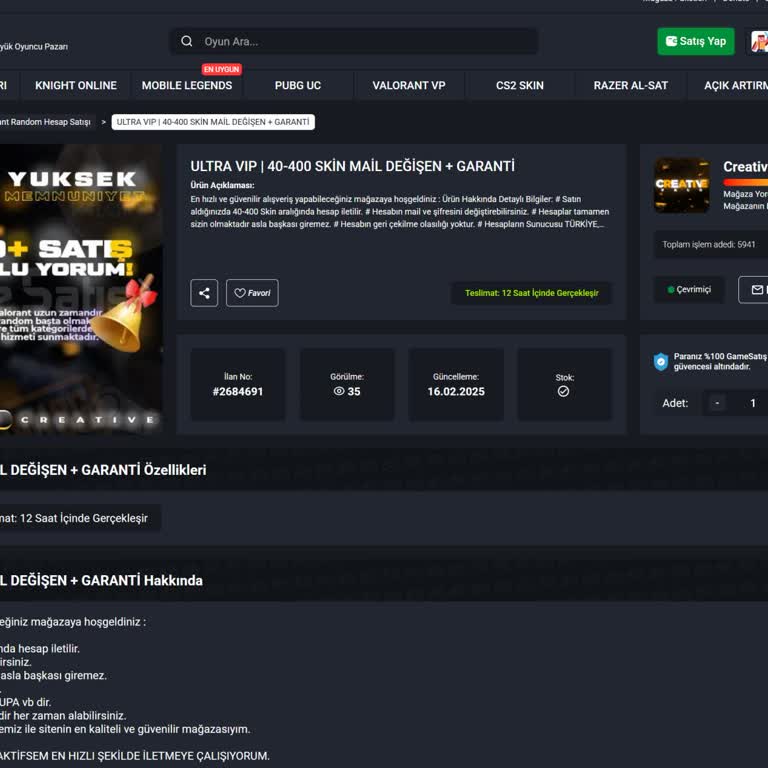Click the Teslimat 12 Saat delivery badge

click(x=531, y=293)
